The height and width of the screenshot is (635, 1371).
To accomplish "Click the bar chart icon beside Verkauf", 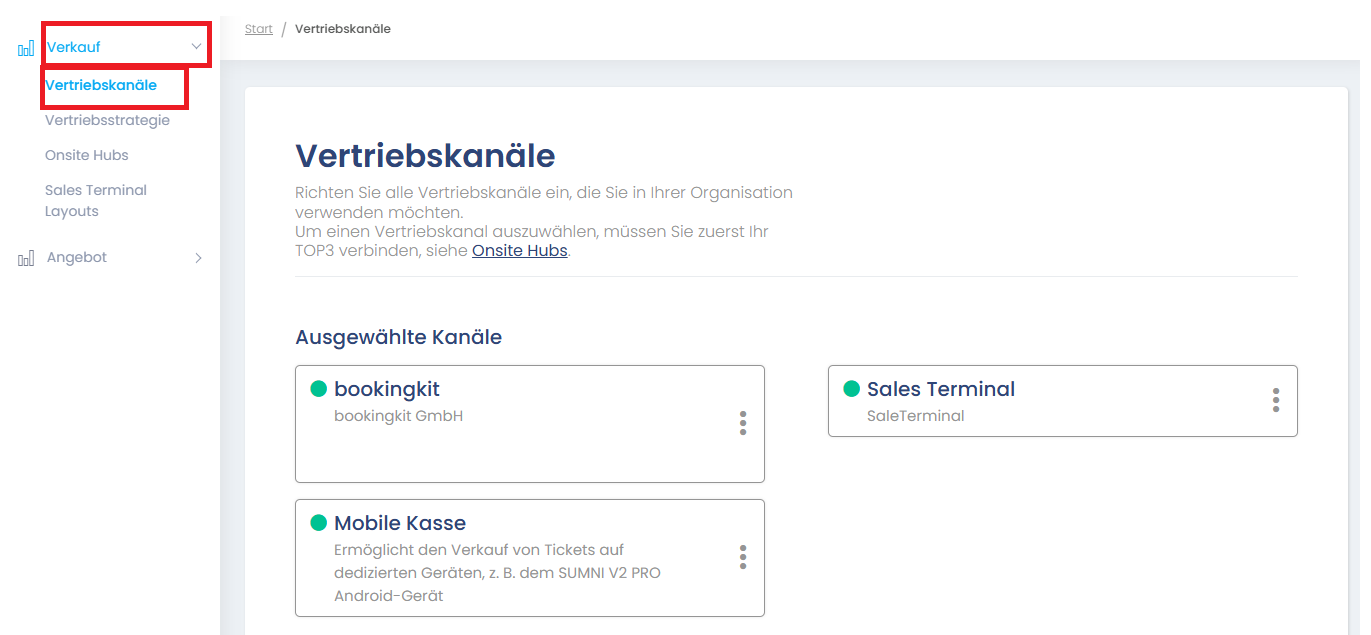I will click(26, 48).
